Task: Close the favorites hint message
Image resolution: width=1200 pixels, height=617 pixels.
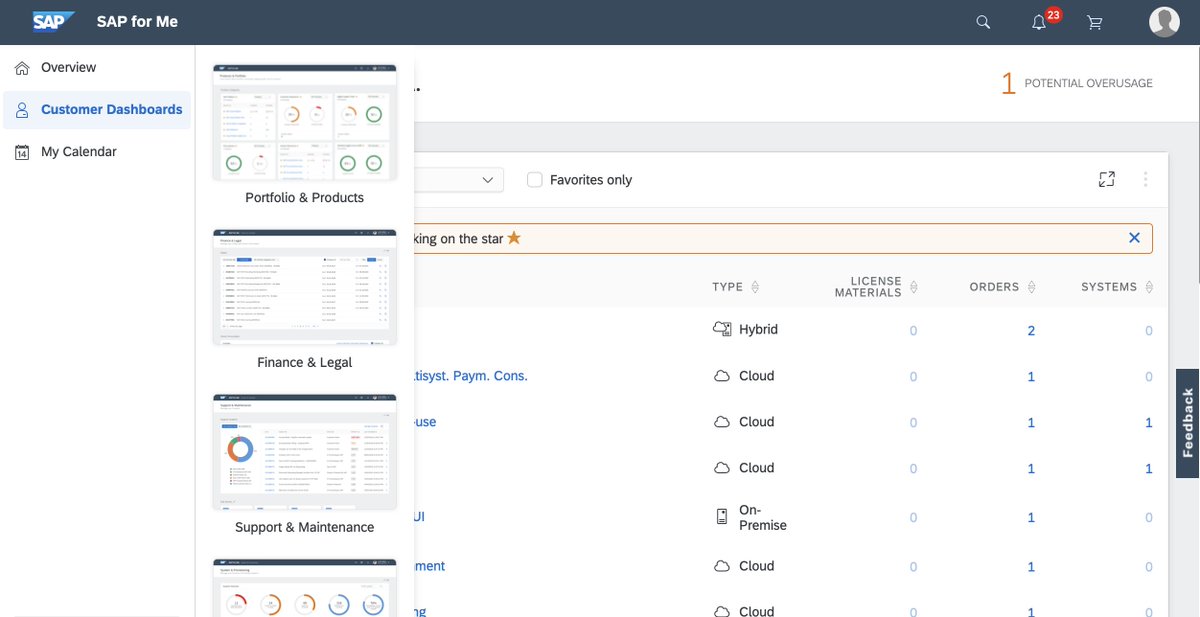Action: (1134, 238)
